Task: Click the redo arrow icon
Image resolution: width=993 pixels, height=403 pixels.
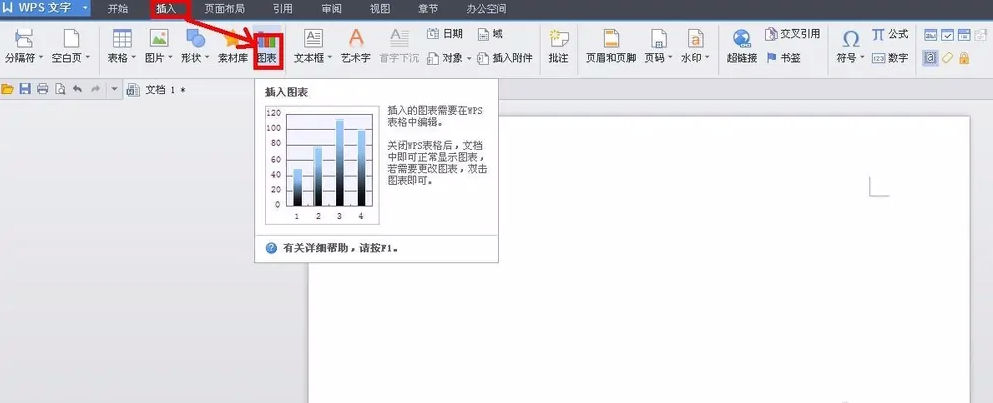Action: coord(96,89)
